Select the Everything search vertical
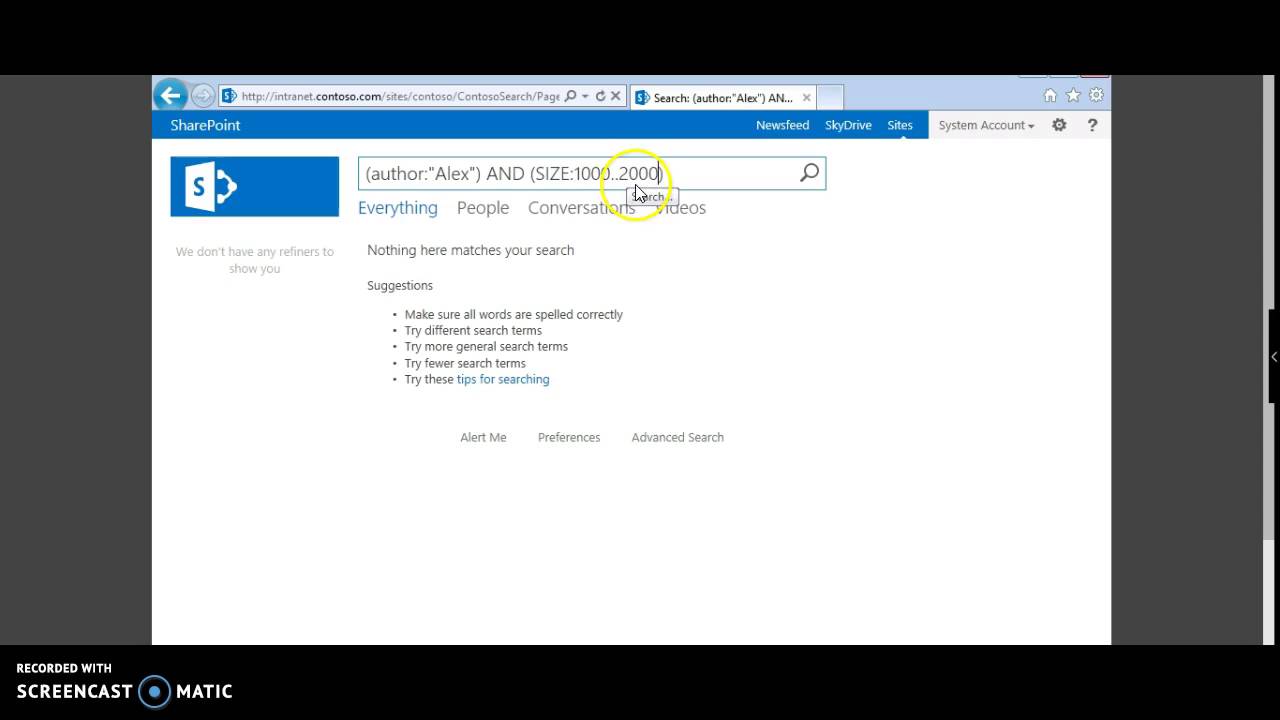This screenshot has width=1280, height=720. click(x=398, y=208)
